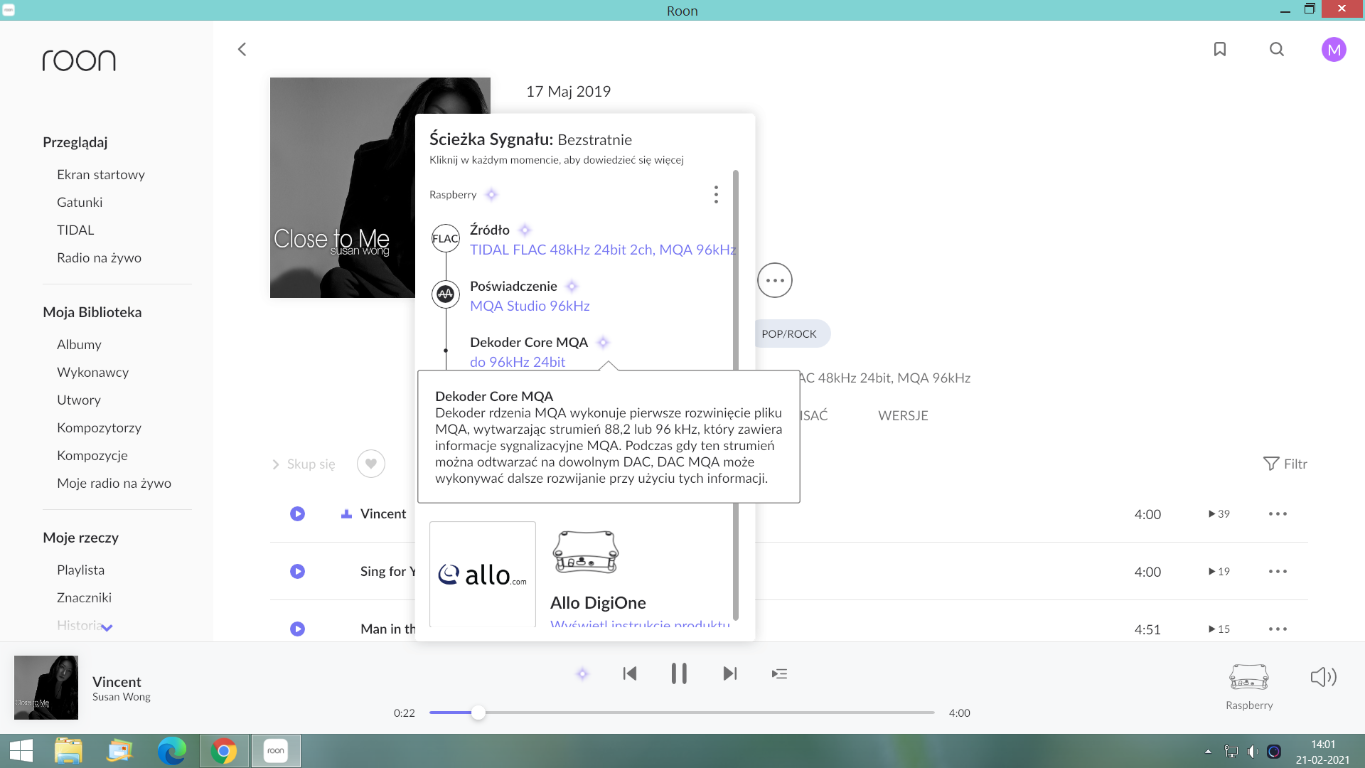This screenshot has width=1365, height=768.
Task: Open three-dot menu for 4:51 track
Action: (1277, 629)
